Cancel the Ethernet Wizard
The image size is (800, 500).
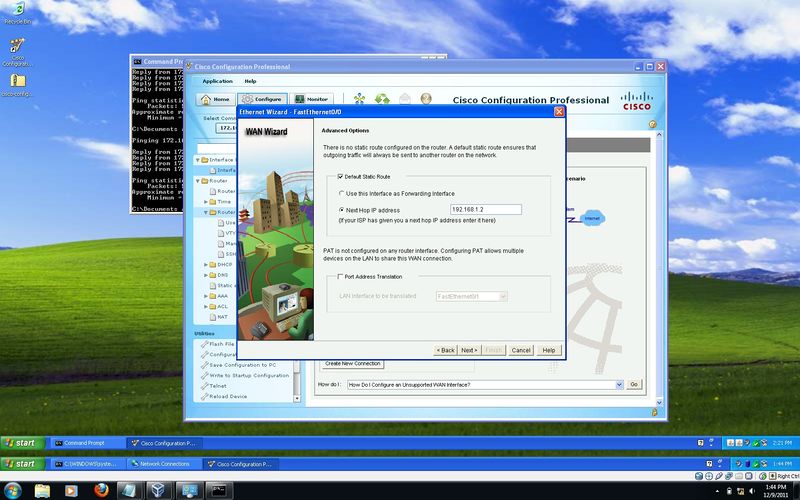coord(521,351)
